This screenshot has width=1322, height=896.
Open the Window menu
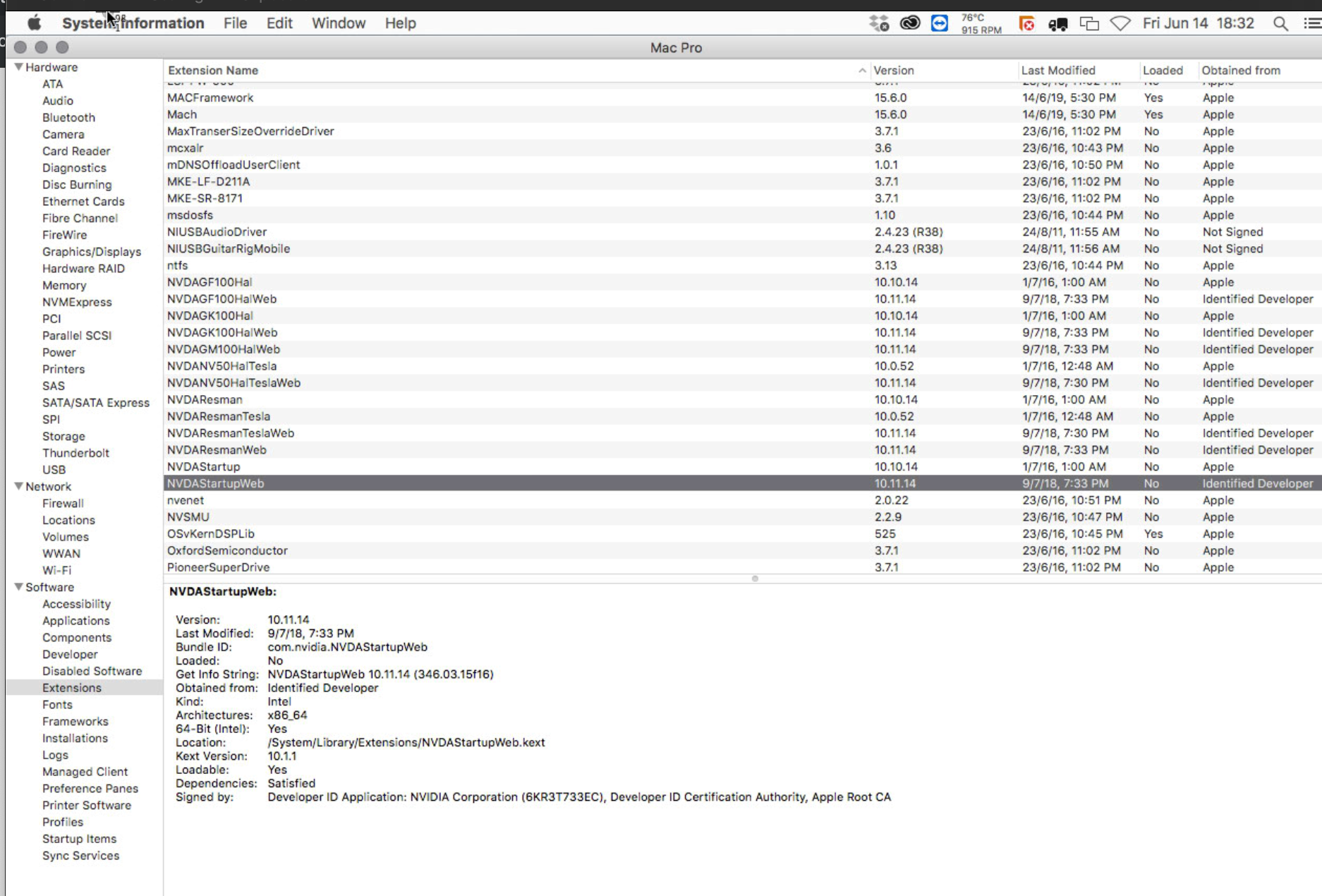coord(339,23)
